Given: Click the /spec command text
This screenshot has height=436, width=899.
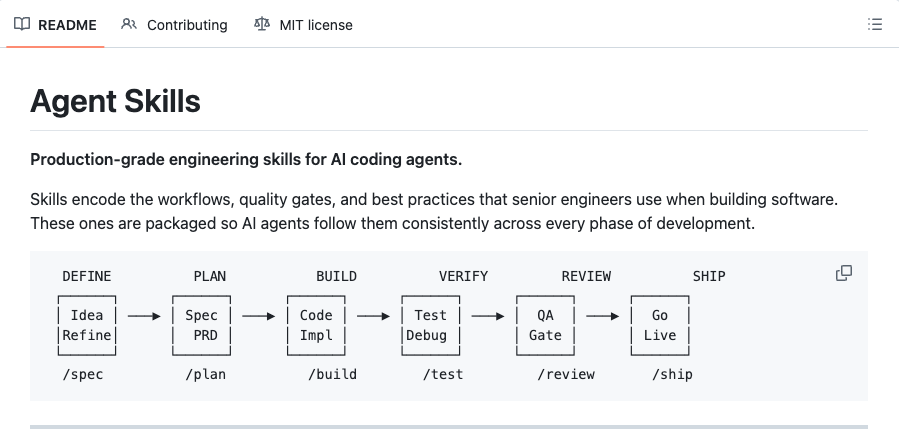Looking at the screenshot, I should (83, 375).
